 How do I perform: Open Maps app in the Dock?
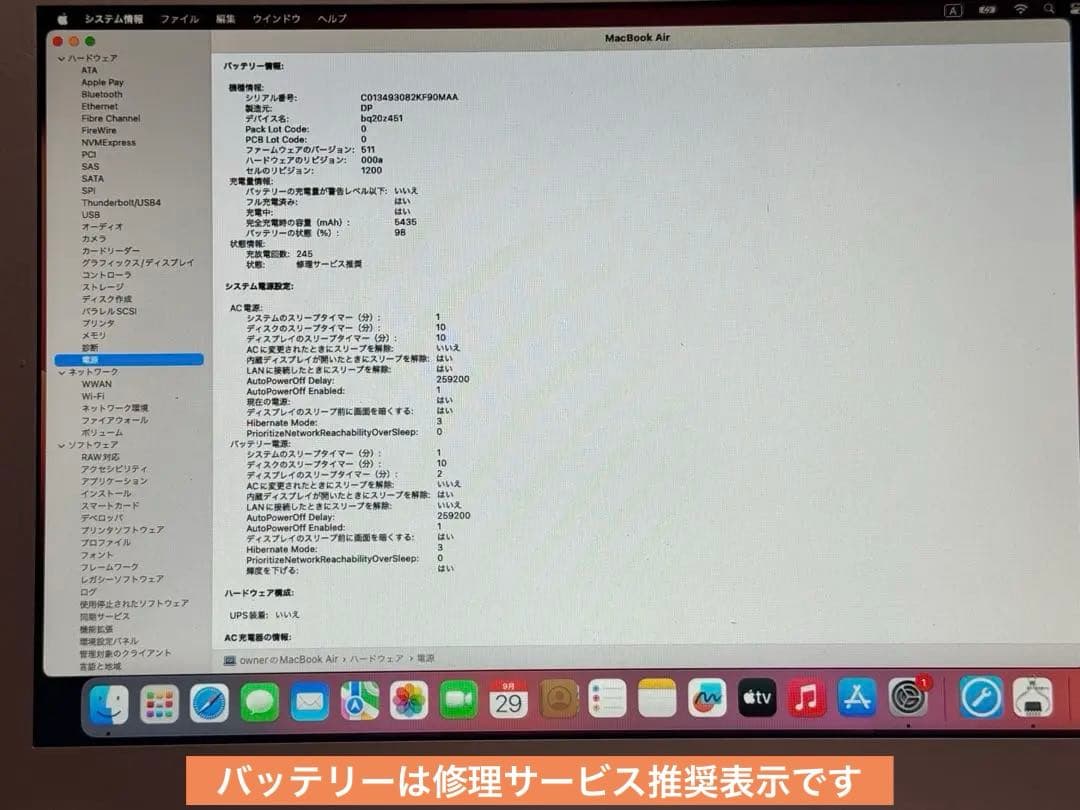pos(360,702)
